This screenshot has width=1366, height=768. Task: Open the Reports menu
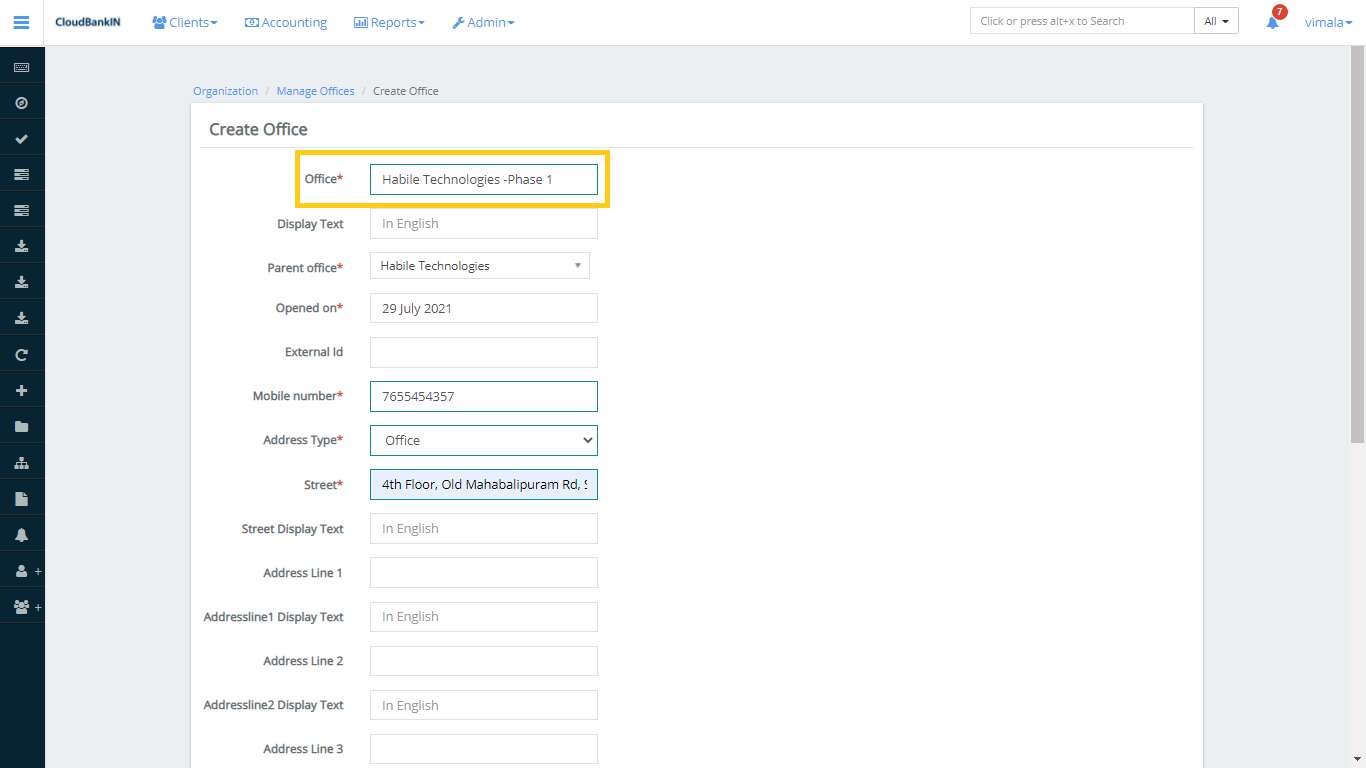coord(389,22)
